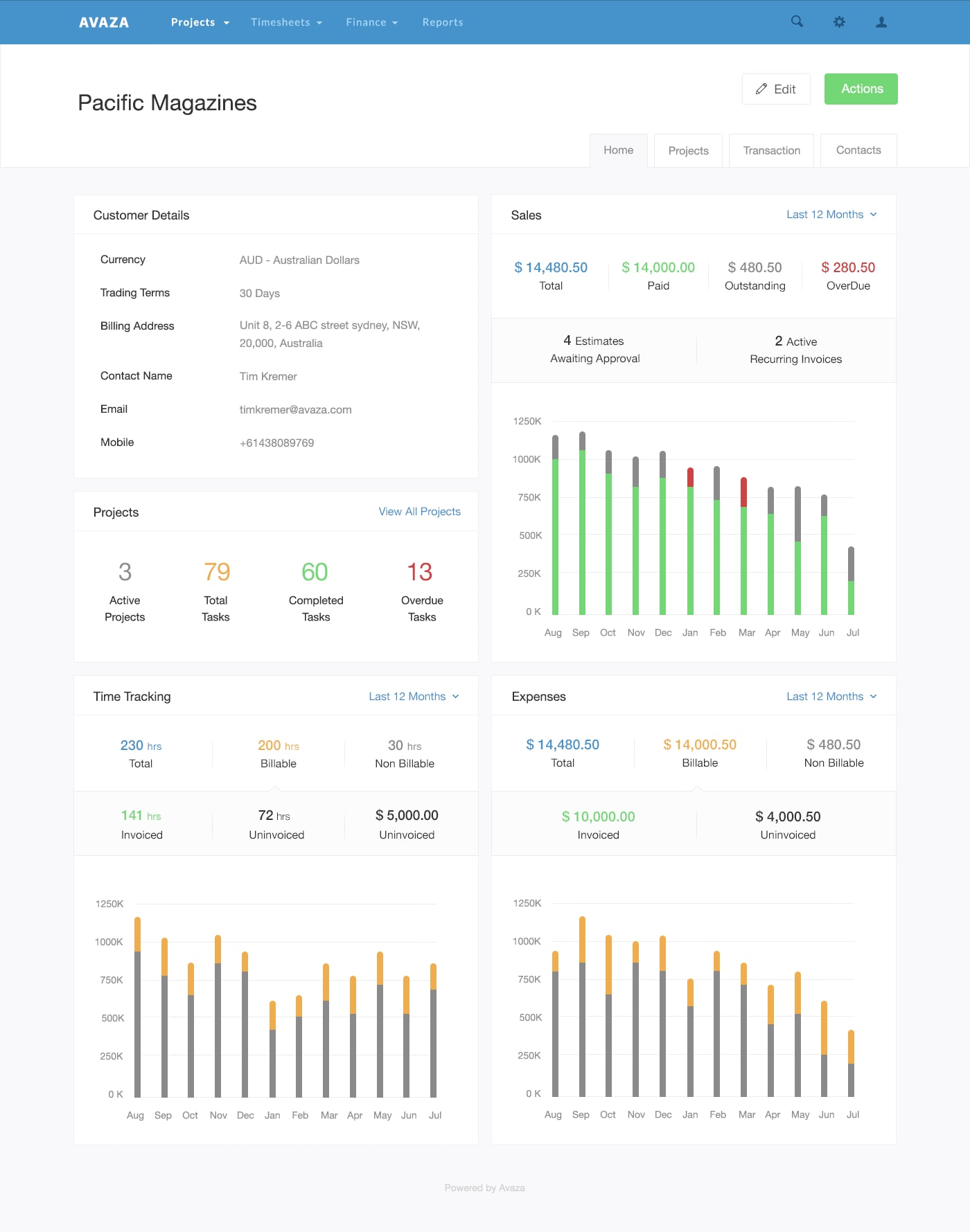The image size is (970, 1232).
Task: Open the customer Projects tab
Action: point(688,150)
